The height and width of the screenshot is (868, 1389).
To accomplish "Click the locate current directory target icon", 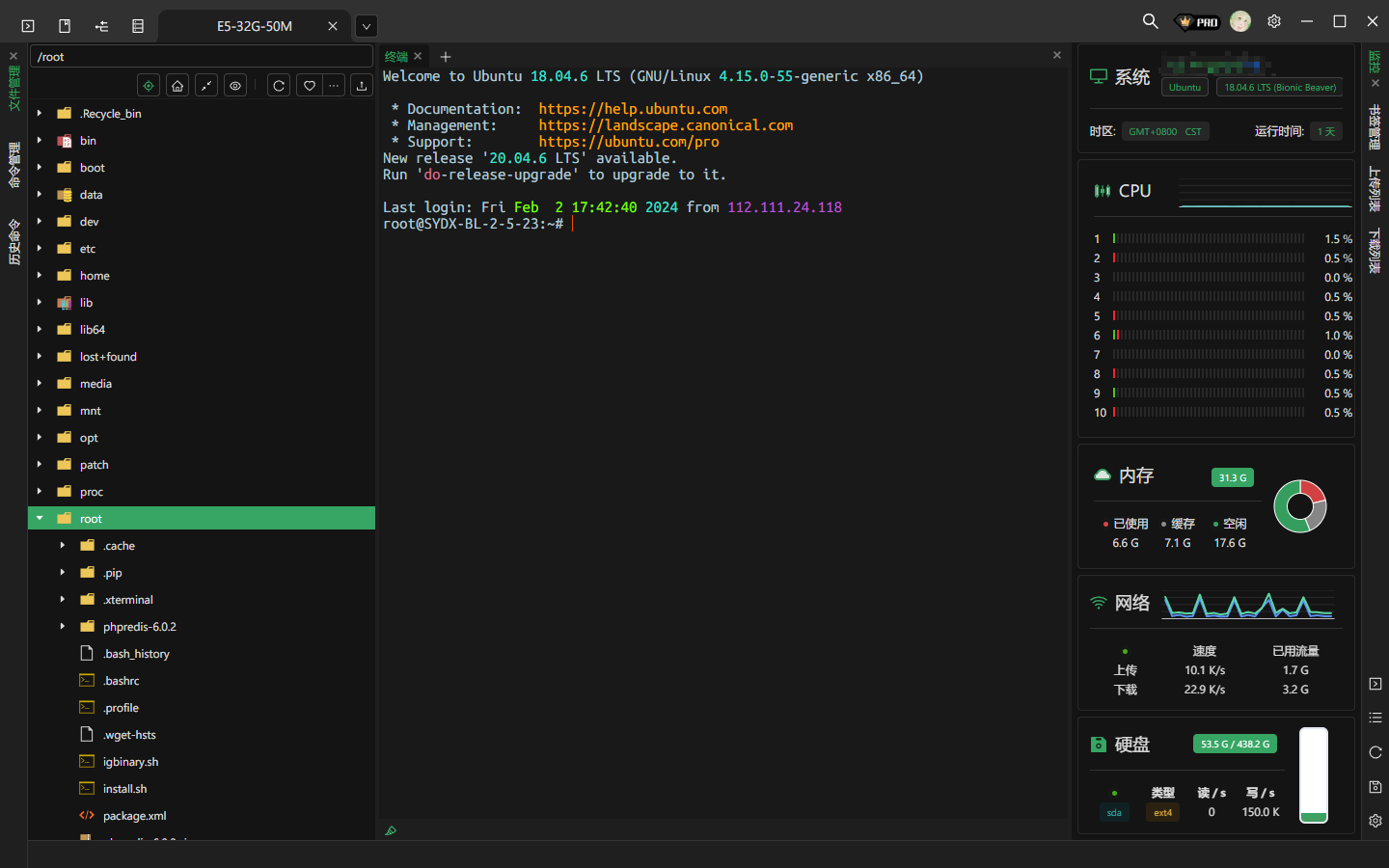I will pyautogui.click(x=149, y=86).
